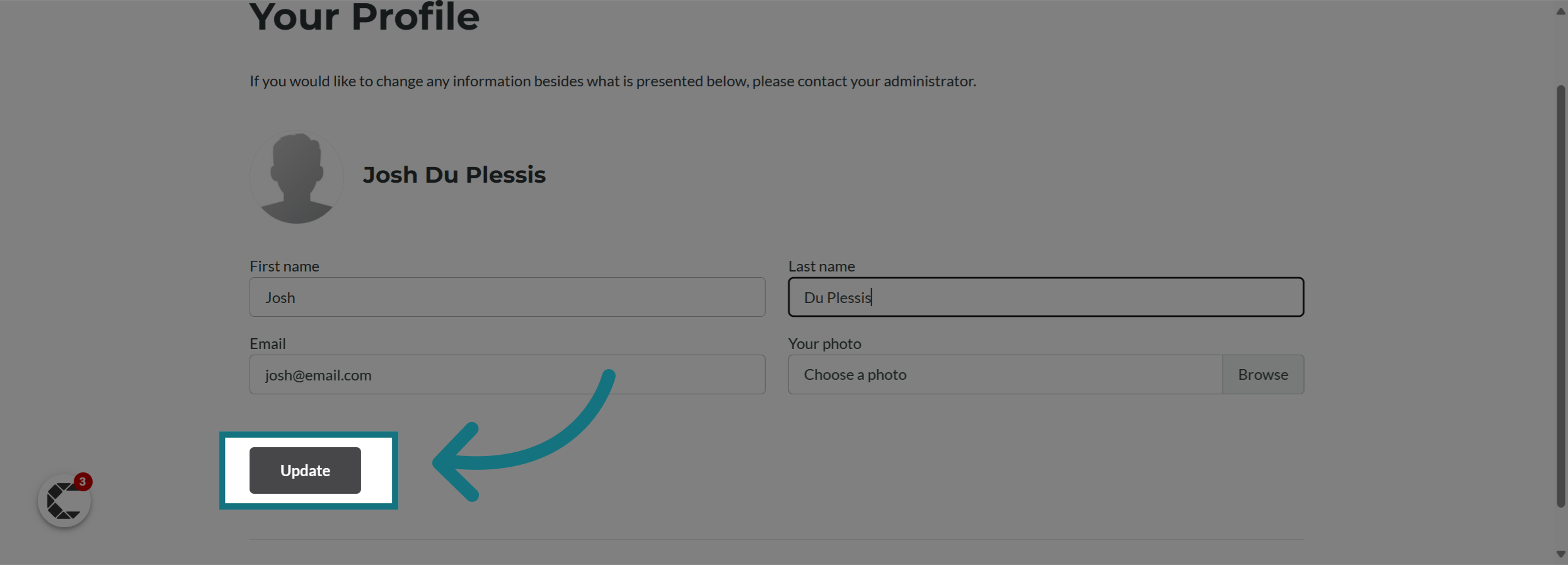Viewport: 1568px width, 565px height.
Task: Click the scrollbar down arrow
Action: tap(1560, 554)
